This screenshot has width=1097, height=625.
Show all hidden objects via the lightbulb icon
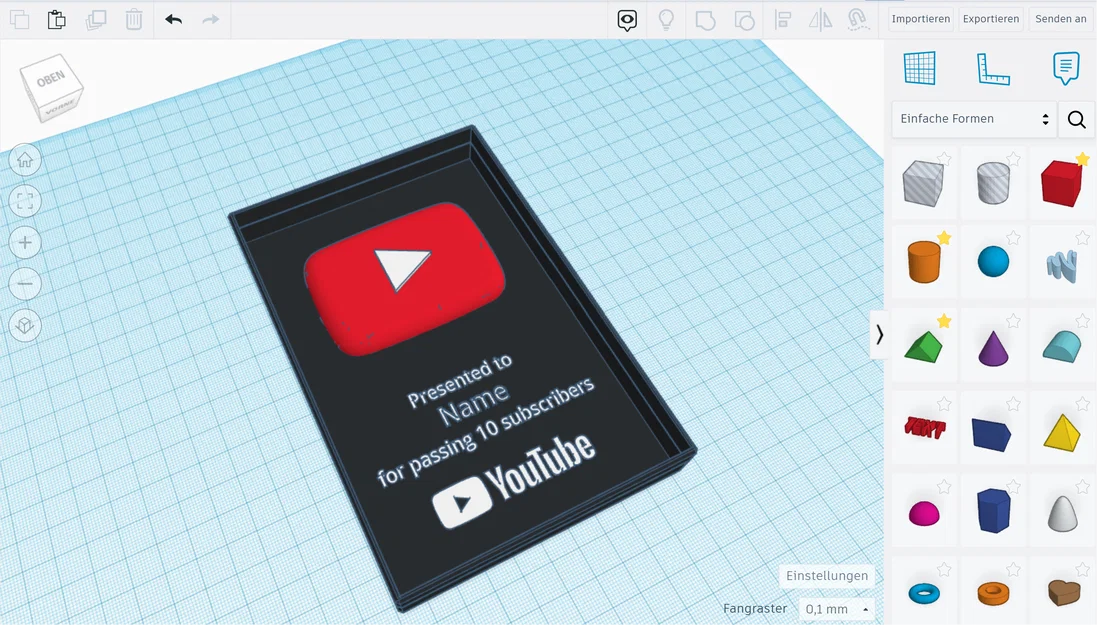click(666, 19)
